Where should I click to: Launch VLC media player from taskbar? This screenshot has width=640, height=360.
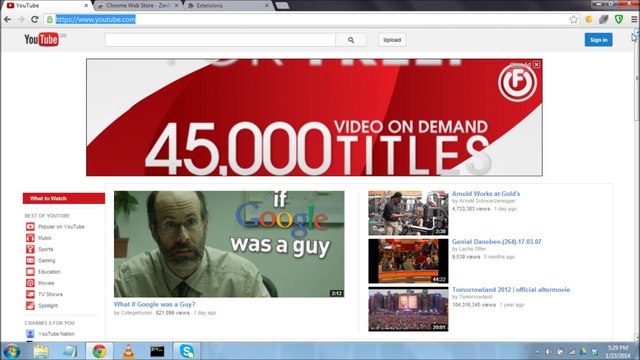128,351
